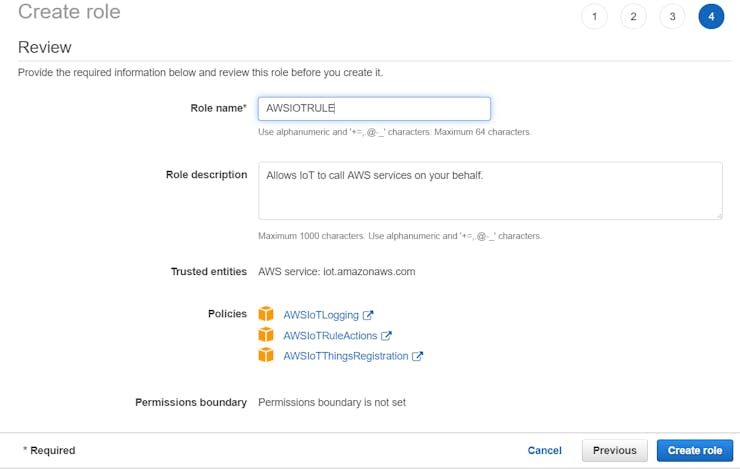Go to step 3 circle
The image size is (740, 469).
672,17
